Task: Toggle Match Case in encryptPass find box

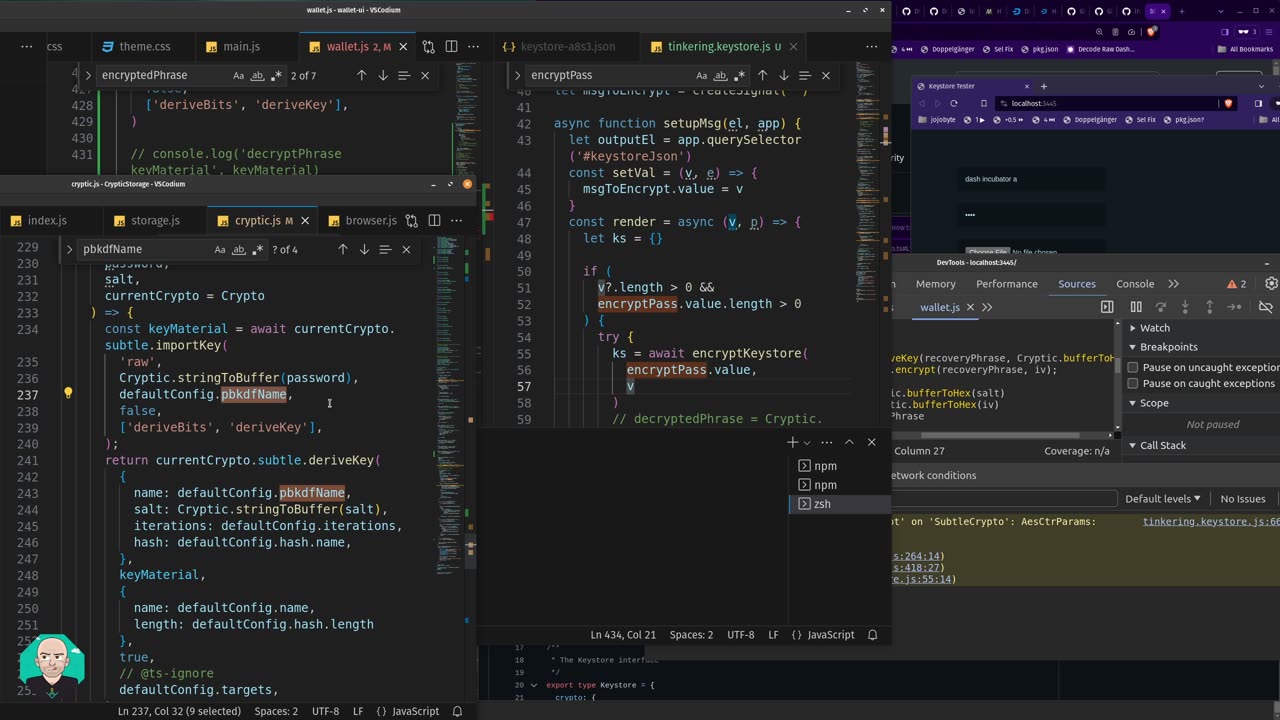Action: (702, 75)
